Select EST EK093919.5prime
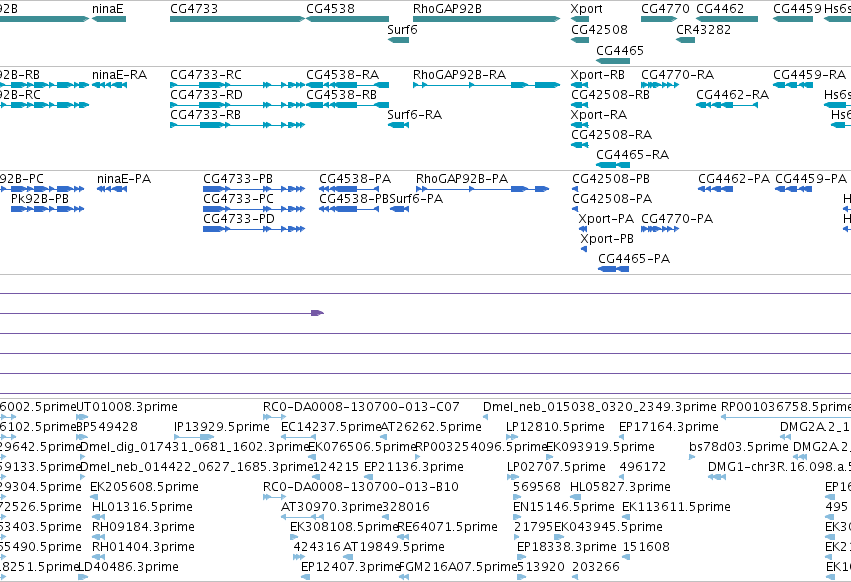 550,457
